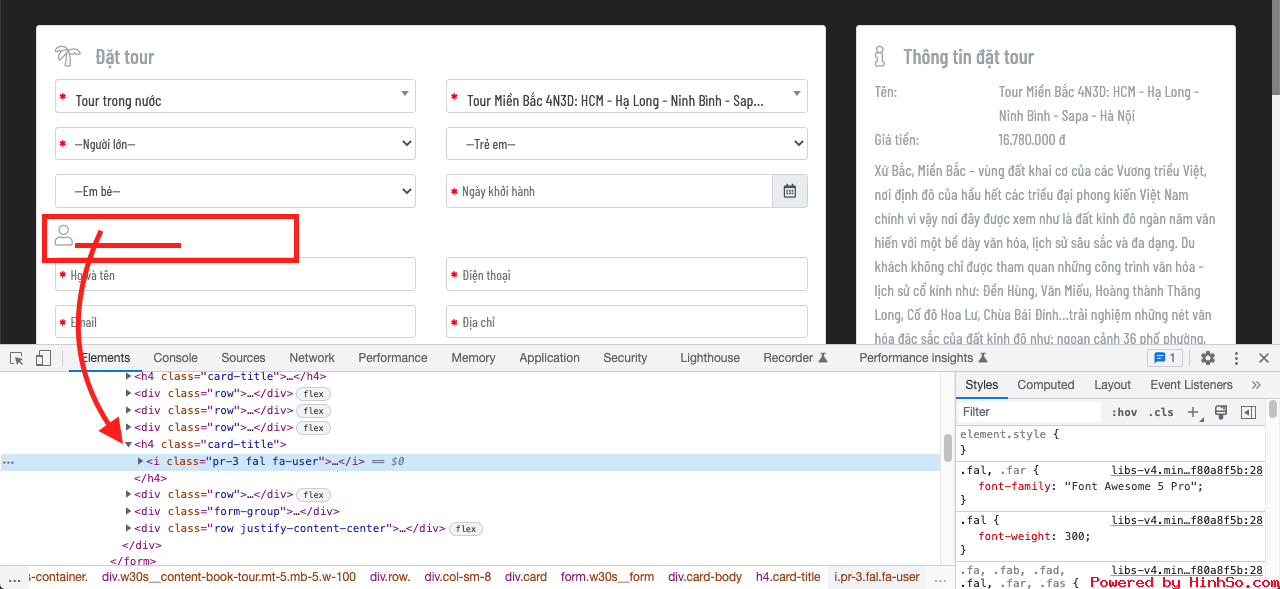The width and height of the screenshot is (1280, 589).
Task: Toggle the :hov element state panel
Action: (1125, 412)
